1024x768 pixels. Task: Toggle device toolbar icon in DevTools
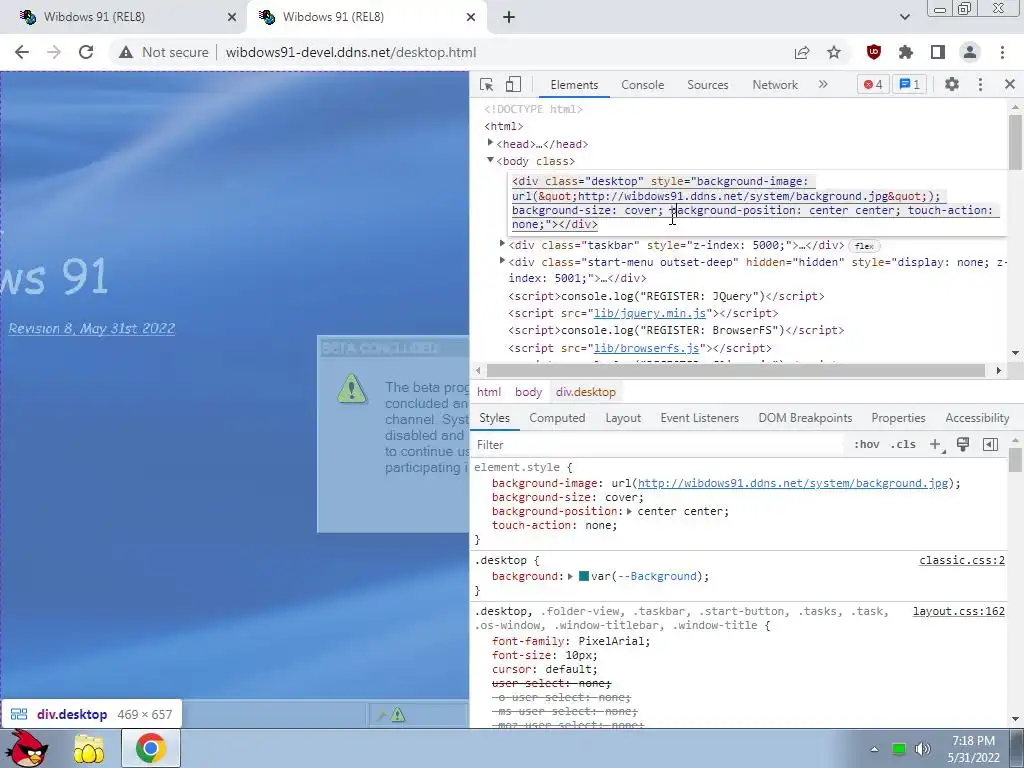coord(513,84)
